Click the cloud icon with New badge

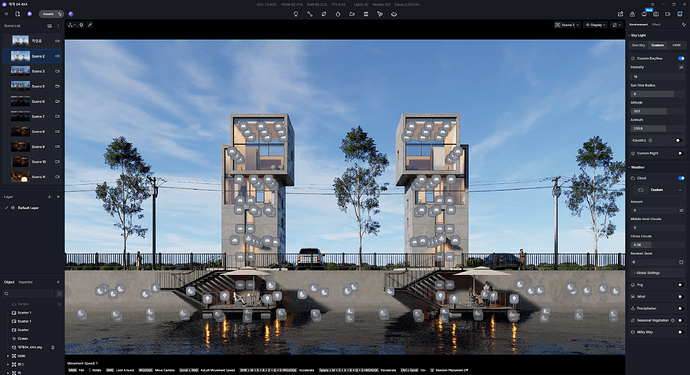coord(644,14)
